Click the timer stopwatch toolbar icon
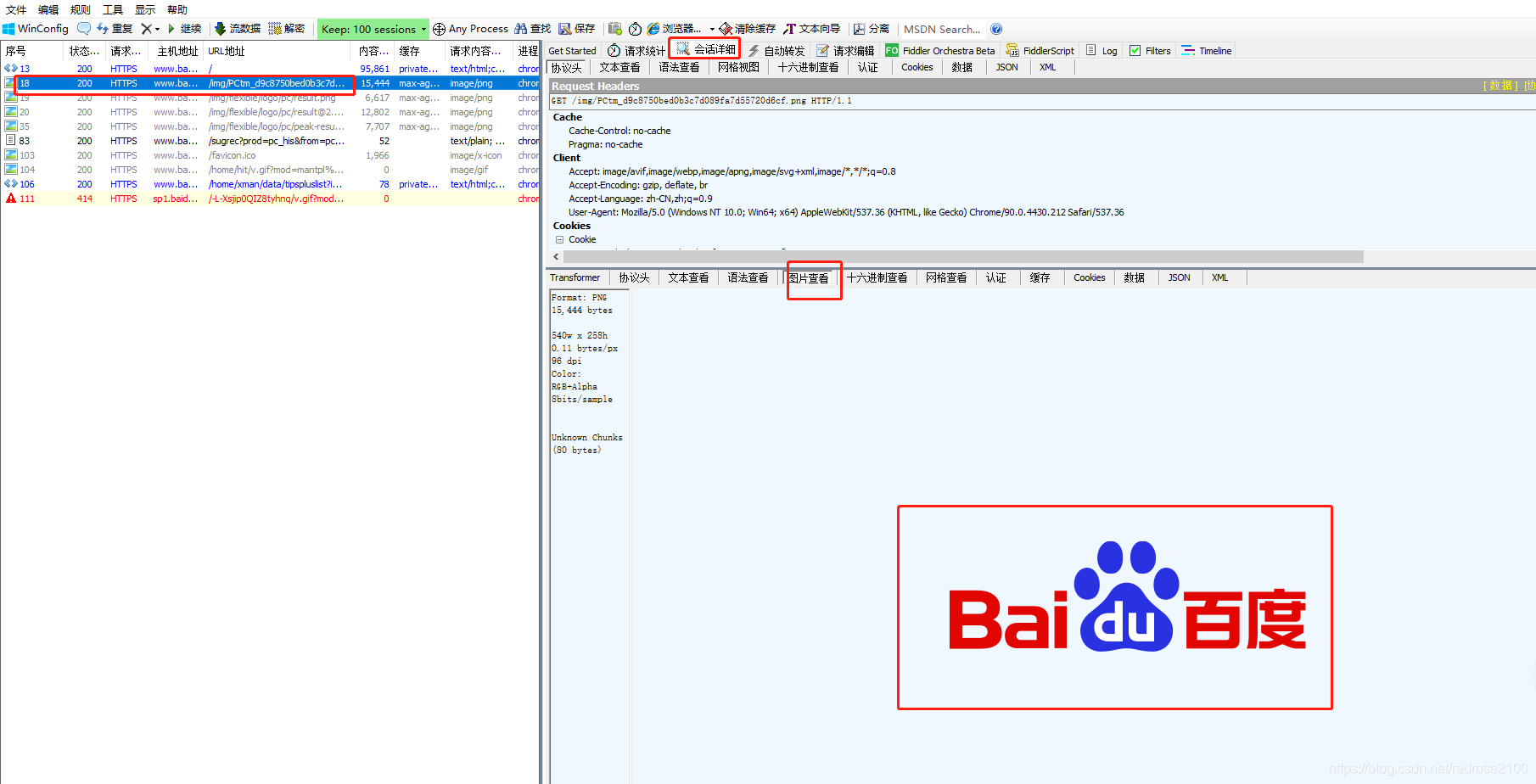 (635, 29)
